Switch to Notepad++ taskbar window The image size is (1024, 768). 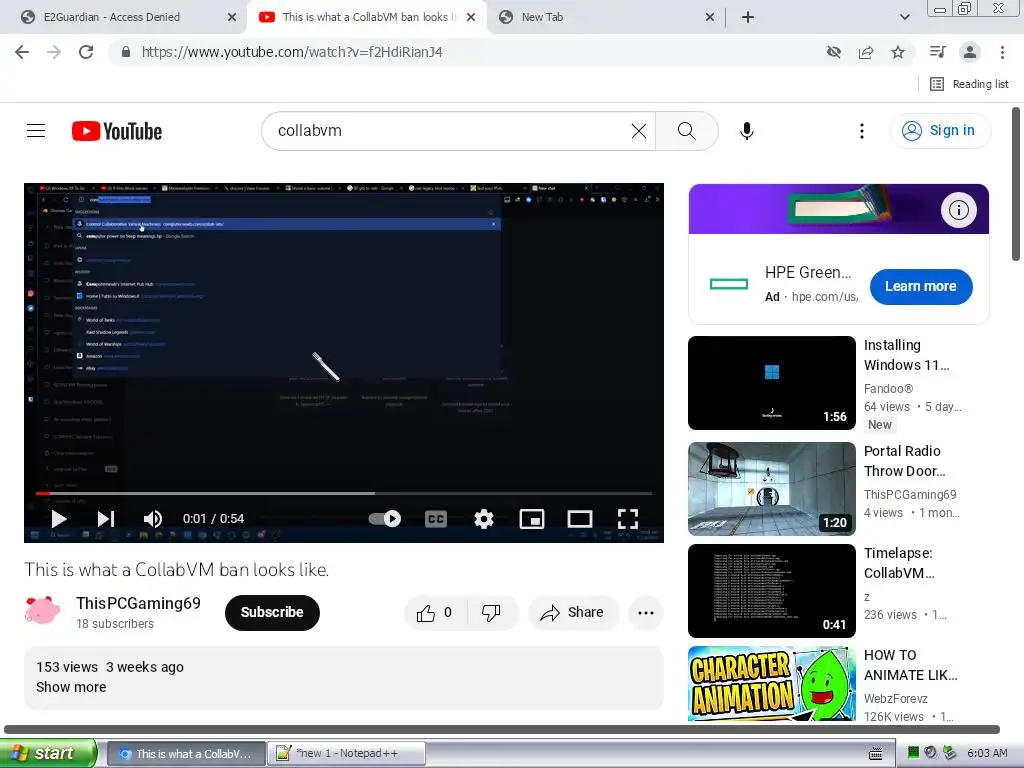(x=347, y=754)
